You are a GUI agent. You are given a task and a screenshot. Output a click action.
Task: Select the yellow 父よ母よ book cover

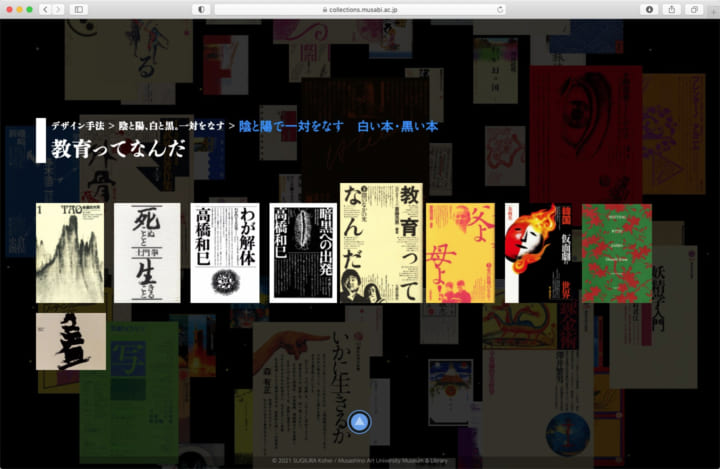pos(461,253)
